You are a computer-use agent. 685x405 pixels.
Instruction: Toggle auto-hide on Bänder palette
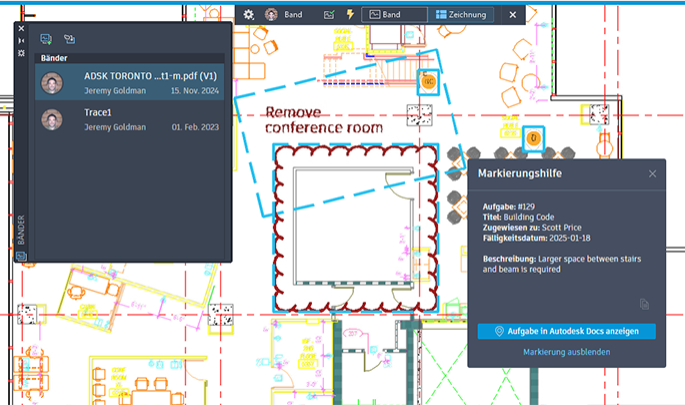coord(22,41)
